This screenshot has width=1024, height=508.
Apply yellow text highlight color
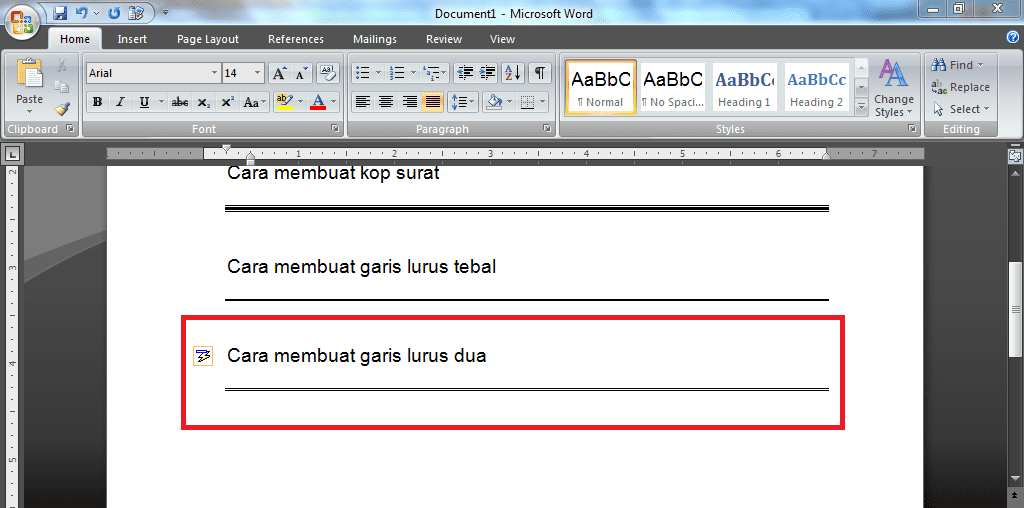tap(284, 102)
